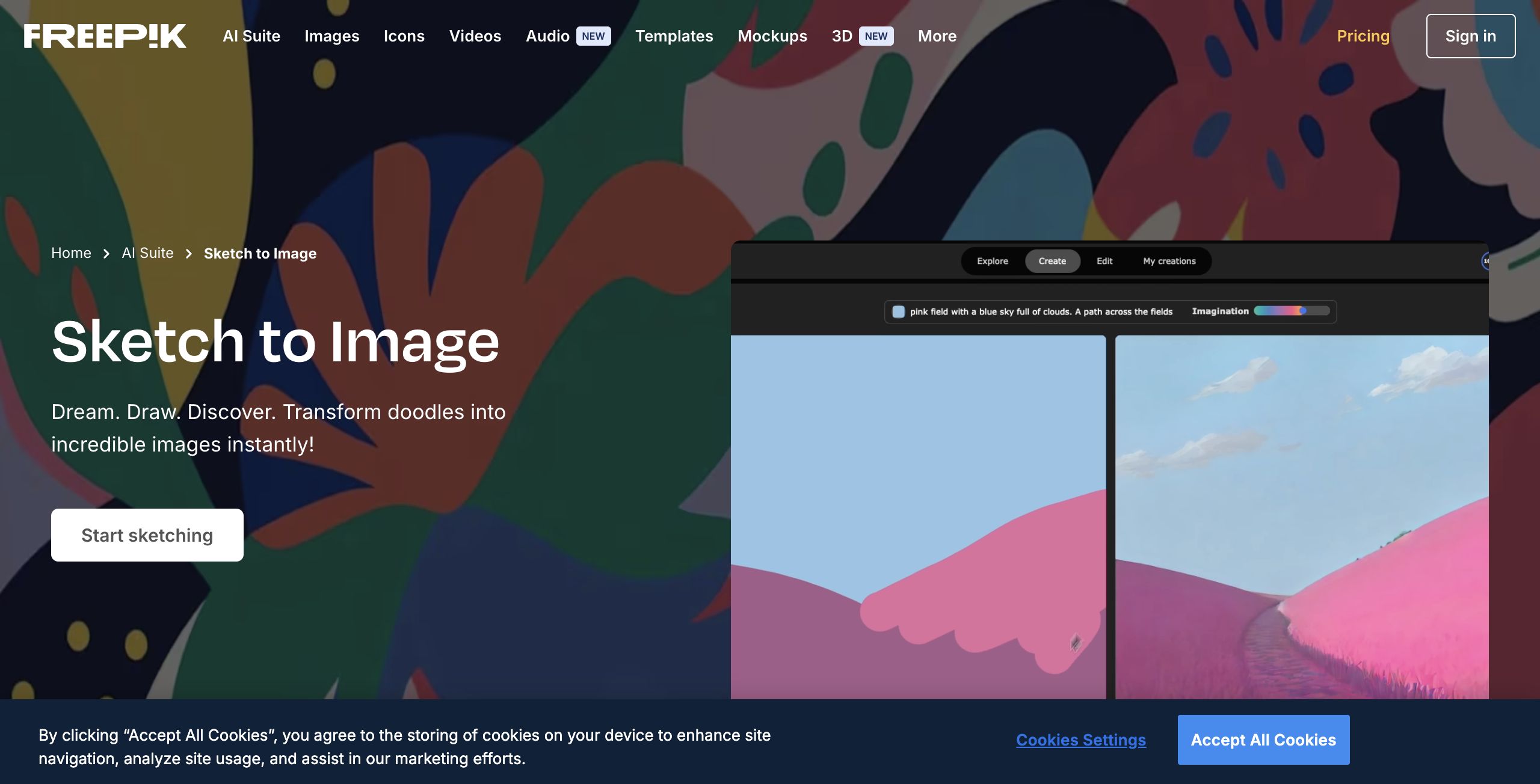Select the blue color swatch beside prompt
The width and height of the screenshot is (1540, 784).
pyautogui.click(x=898, y=311)
